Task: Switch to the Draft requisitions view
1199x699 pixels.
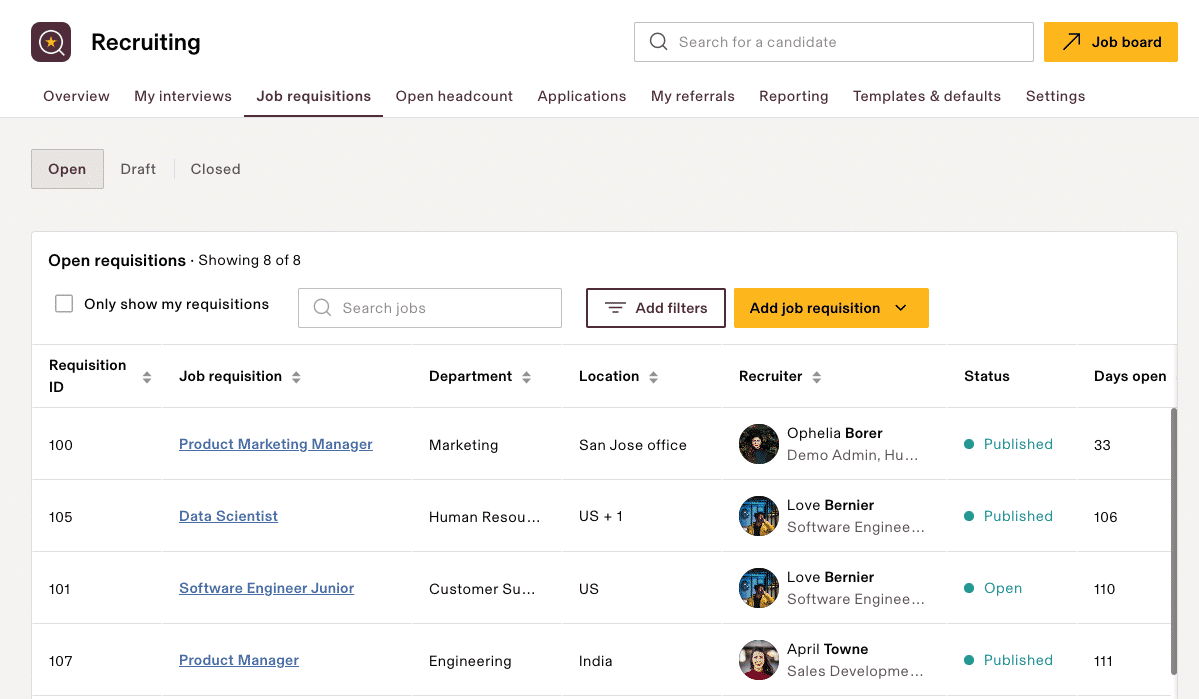Action: tap(138, 168)
